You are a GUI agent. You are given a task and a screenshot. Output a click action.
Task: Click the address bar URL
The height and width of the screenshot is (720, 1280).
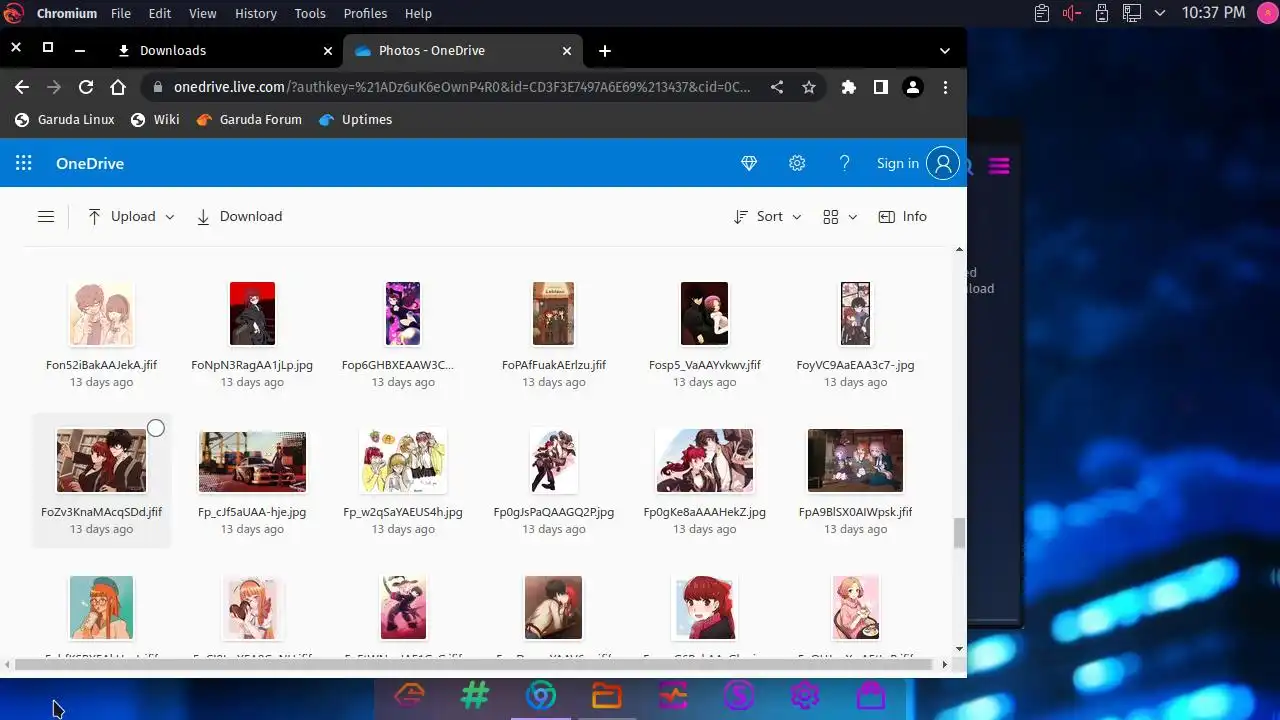(462, 87)
